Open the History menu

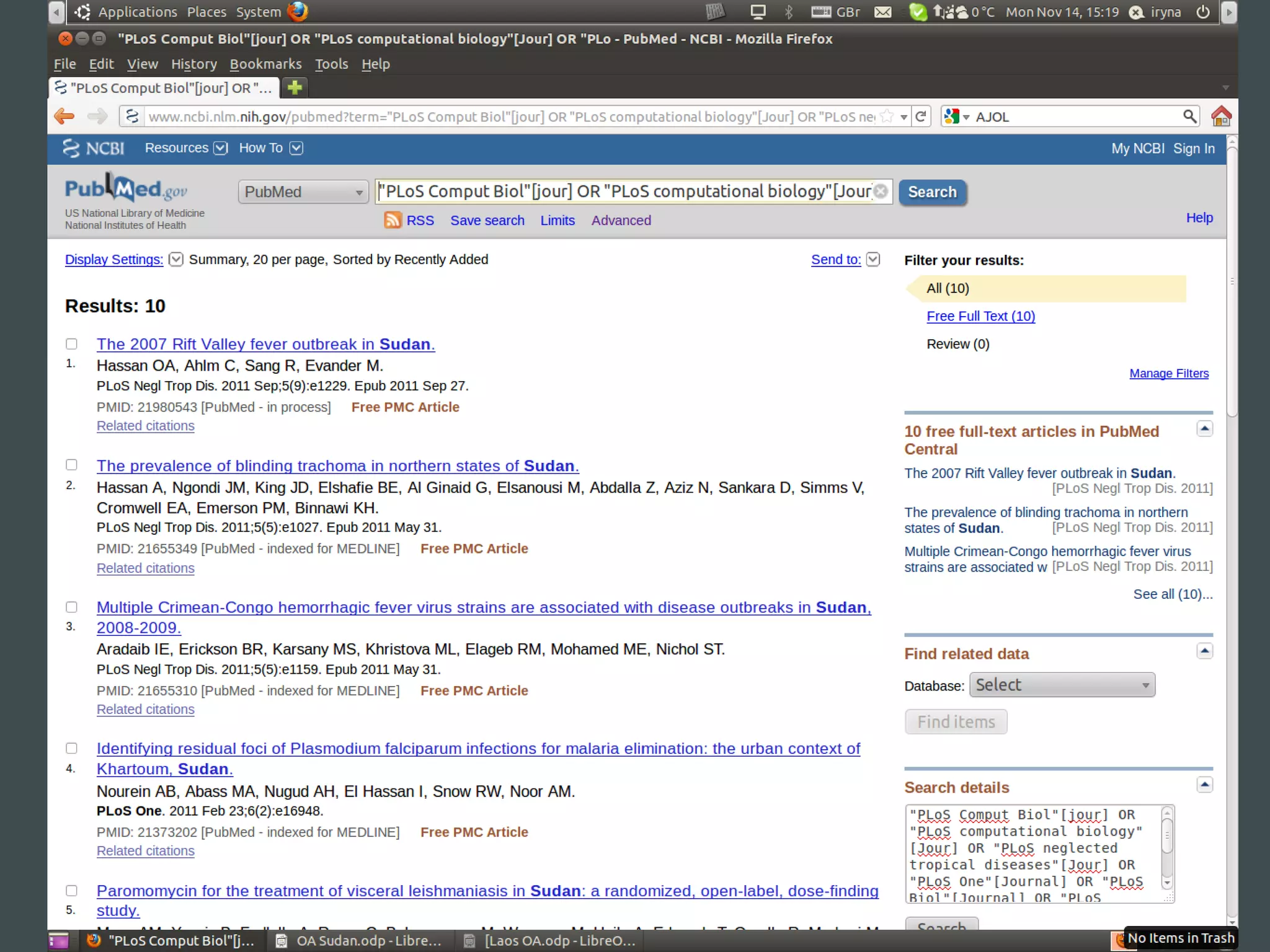pyautogui.click(x=194, y=64)
